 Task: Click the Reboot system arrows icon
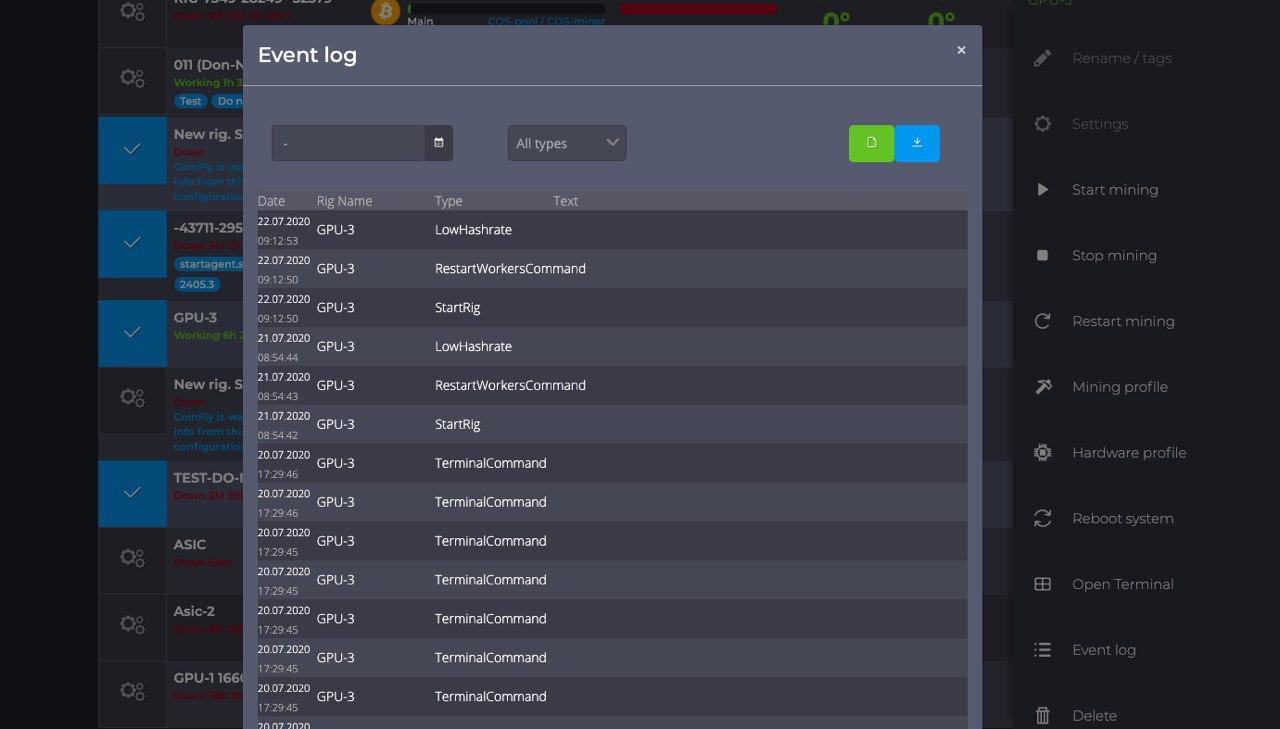tap(1043, 518)
